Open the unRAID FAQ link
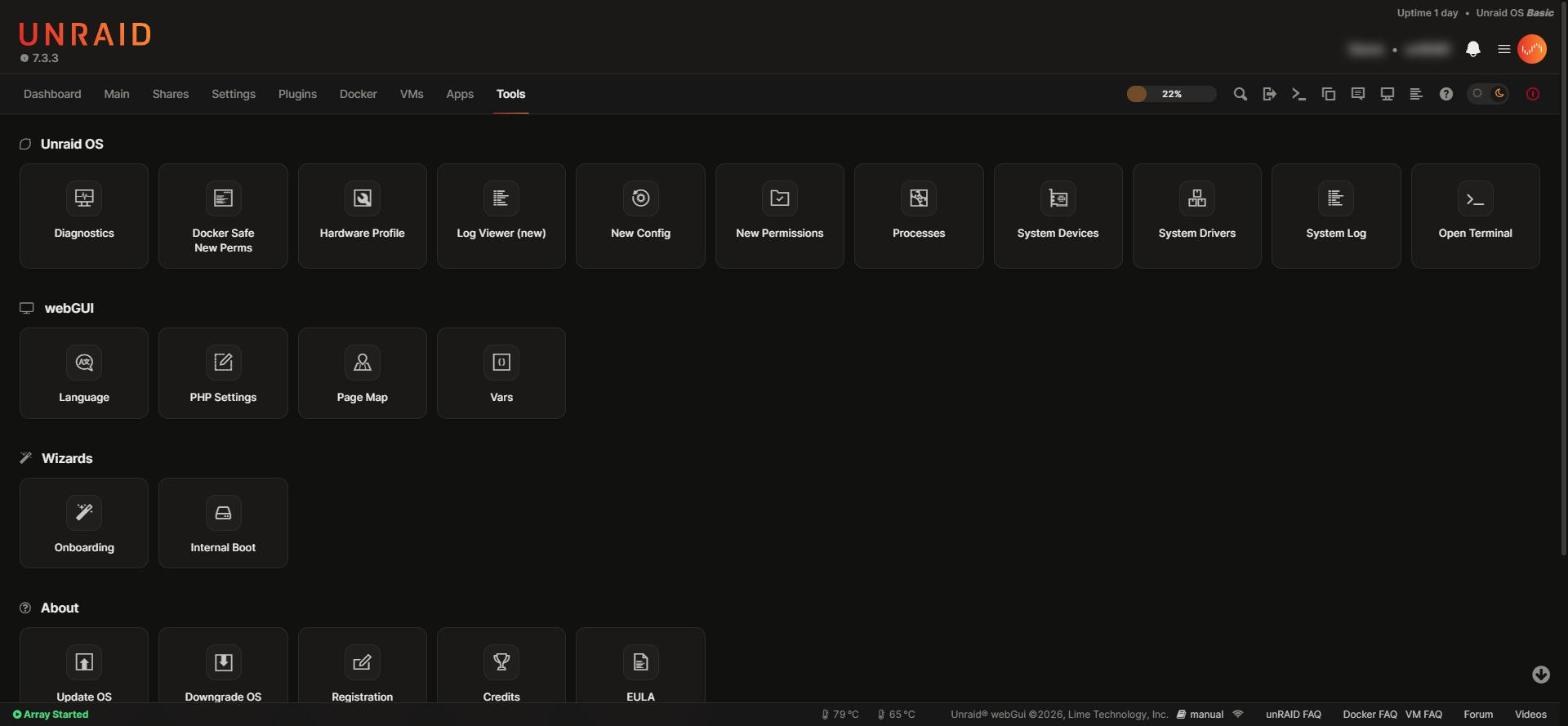Screen dimensions: 1568x726 pos(1293,715)
